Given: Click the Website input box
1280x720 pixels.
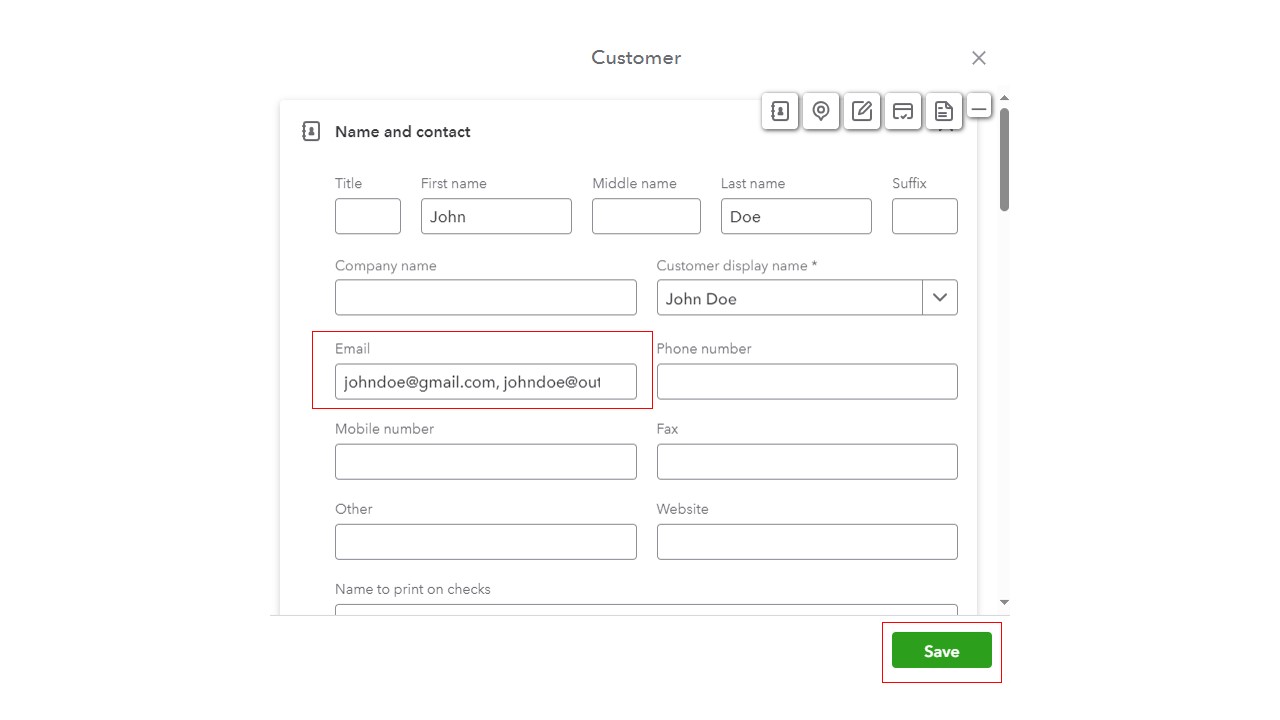Looking at the screenshot, I should coord(806,542).
